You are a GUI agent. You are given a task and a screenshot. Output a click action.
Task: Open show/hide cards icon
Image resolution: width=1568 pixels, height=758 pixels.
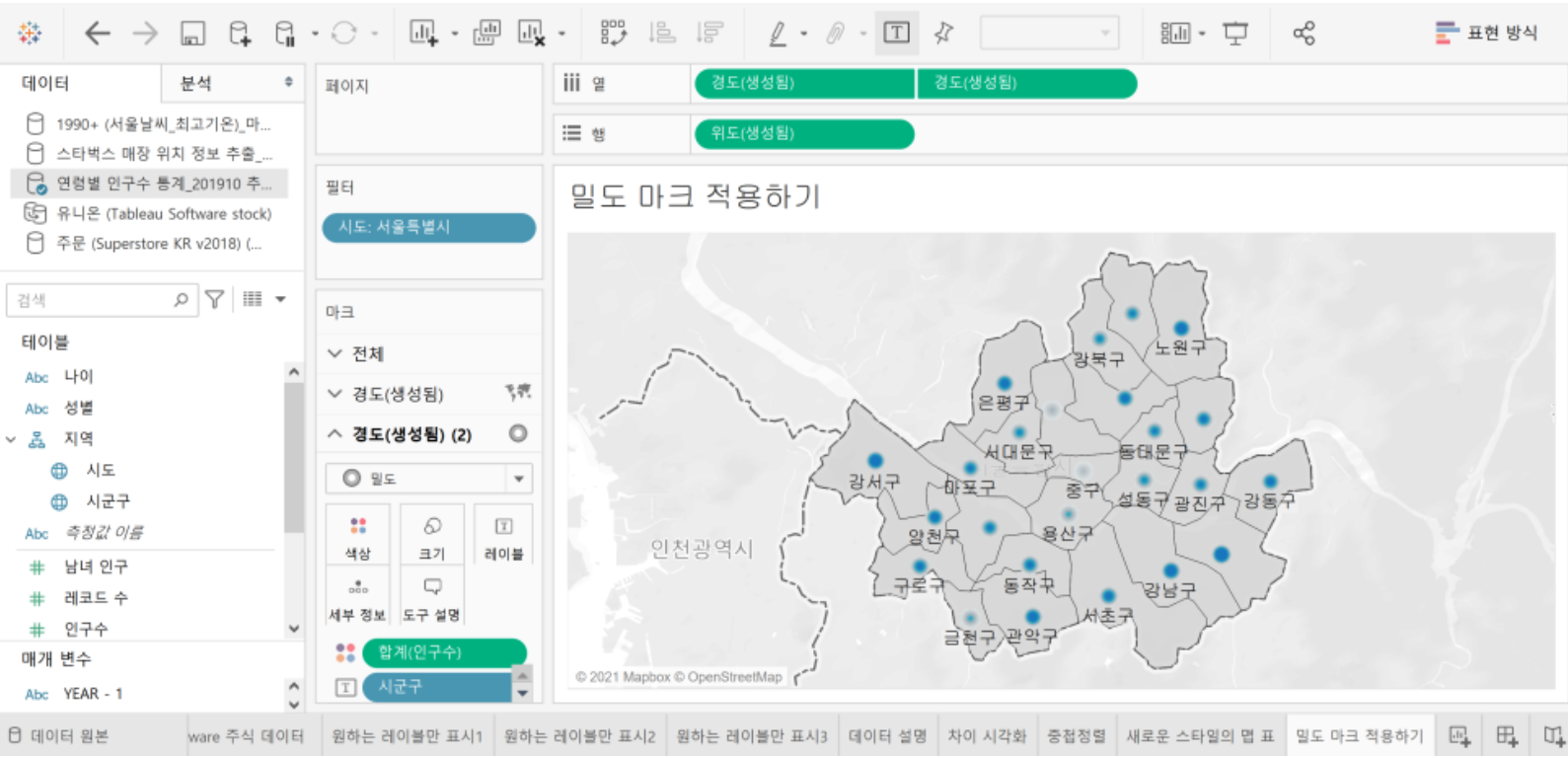pyautogui.click(x=1175, y=34)
